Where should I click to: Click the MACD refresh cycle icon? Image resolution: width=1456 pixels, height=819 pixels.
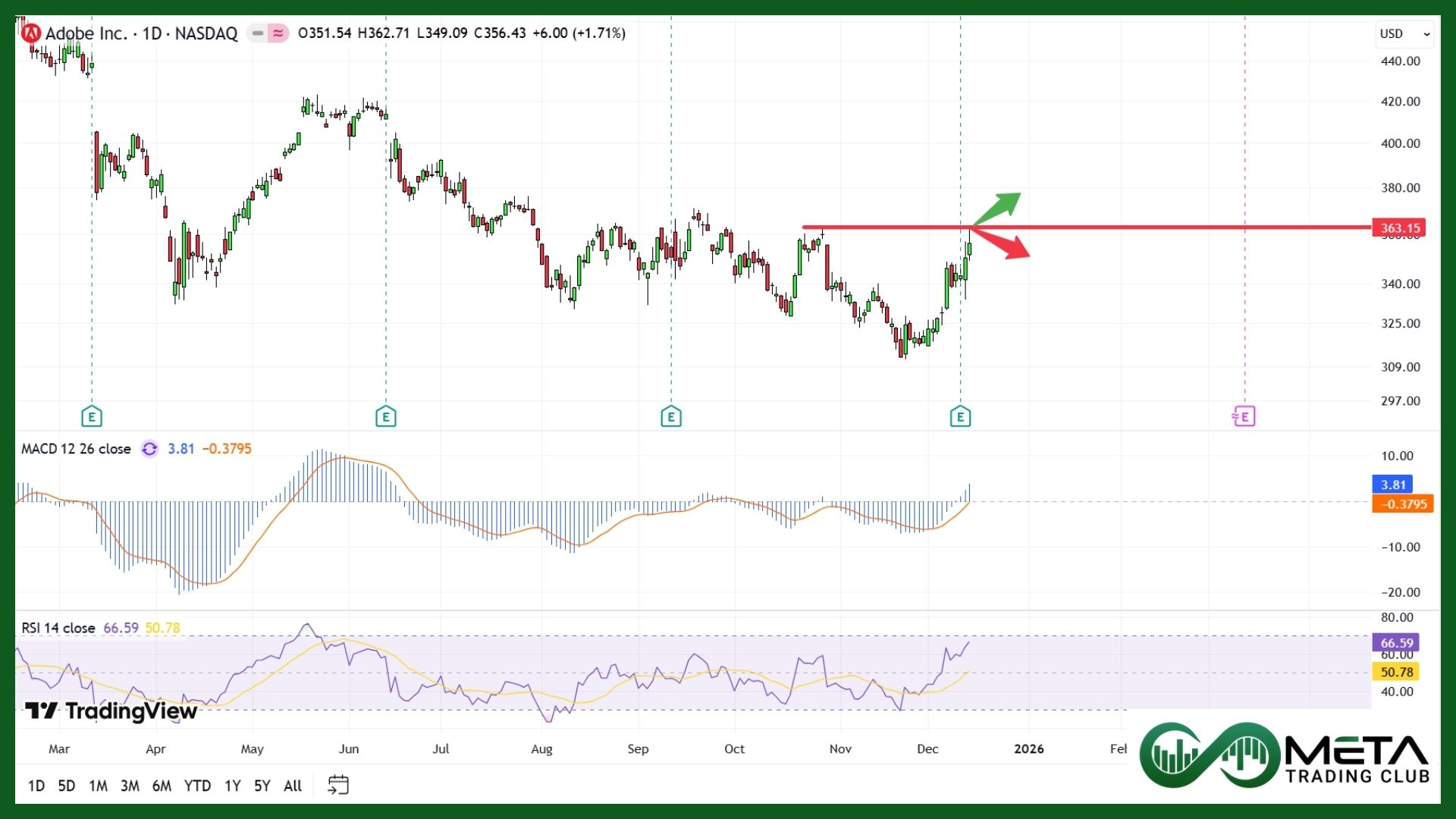coord(149,449)
